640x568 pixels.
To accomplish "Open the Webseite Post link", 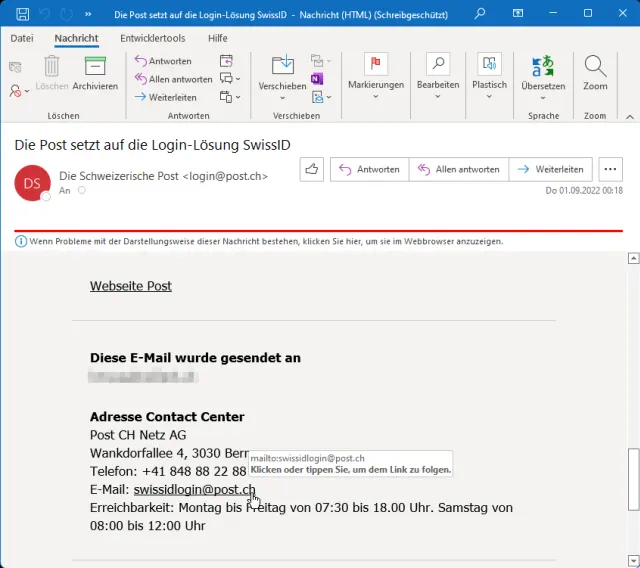I will coord(131,286).
